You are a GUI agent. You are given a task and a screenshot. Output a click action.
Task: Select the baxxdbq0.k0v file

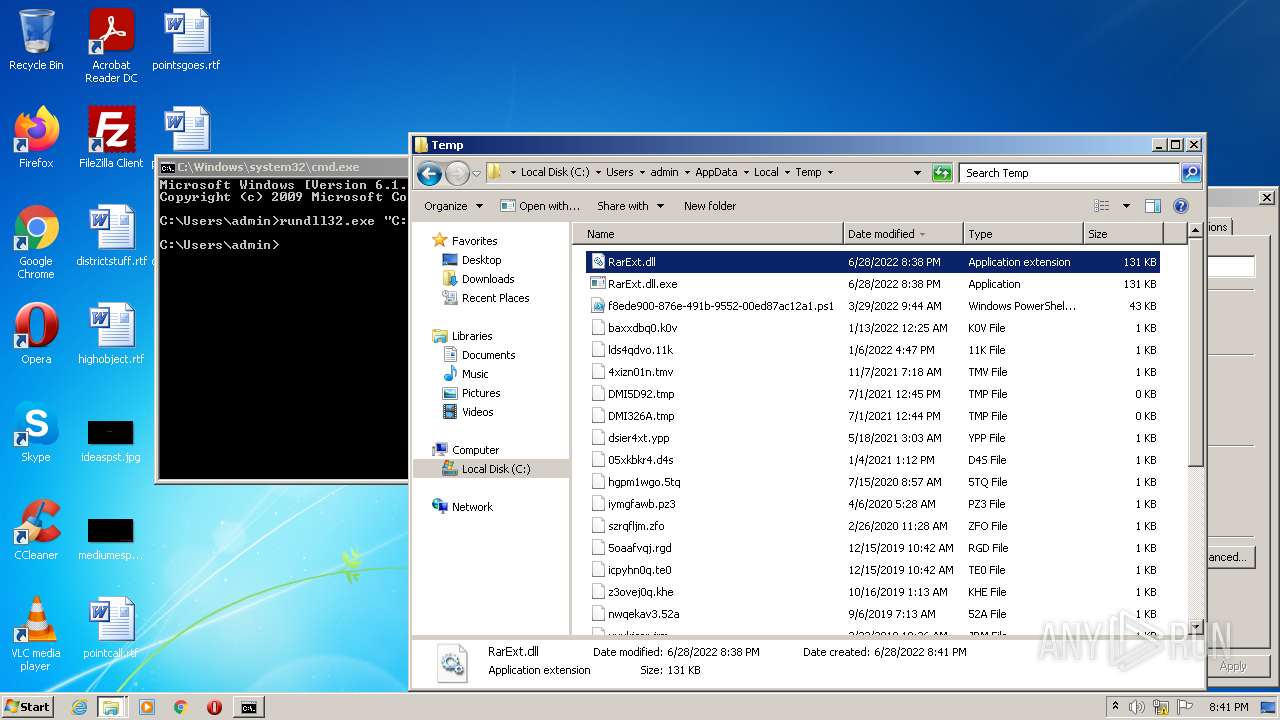click(873, 328)
